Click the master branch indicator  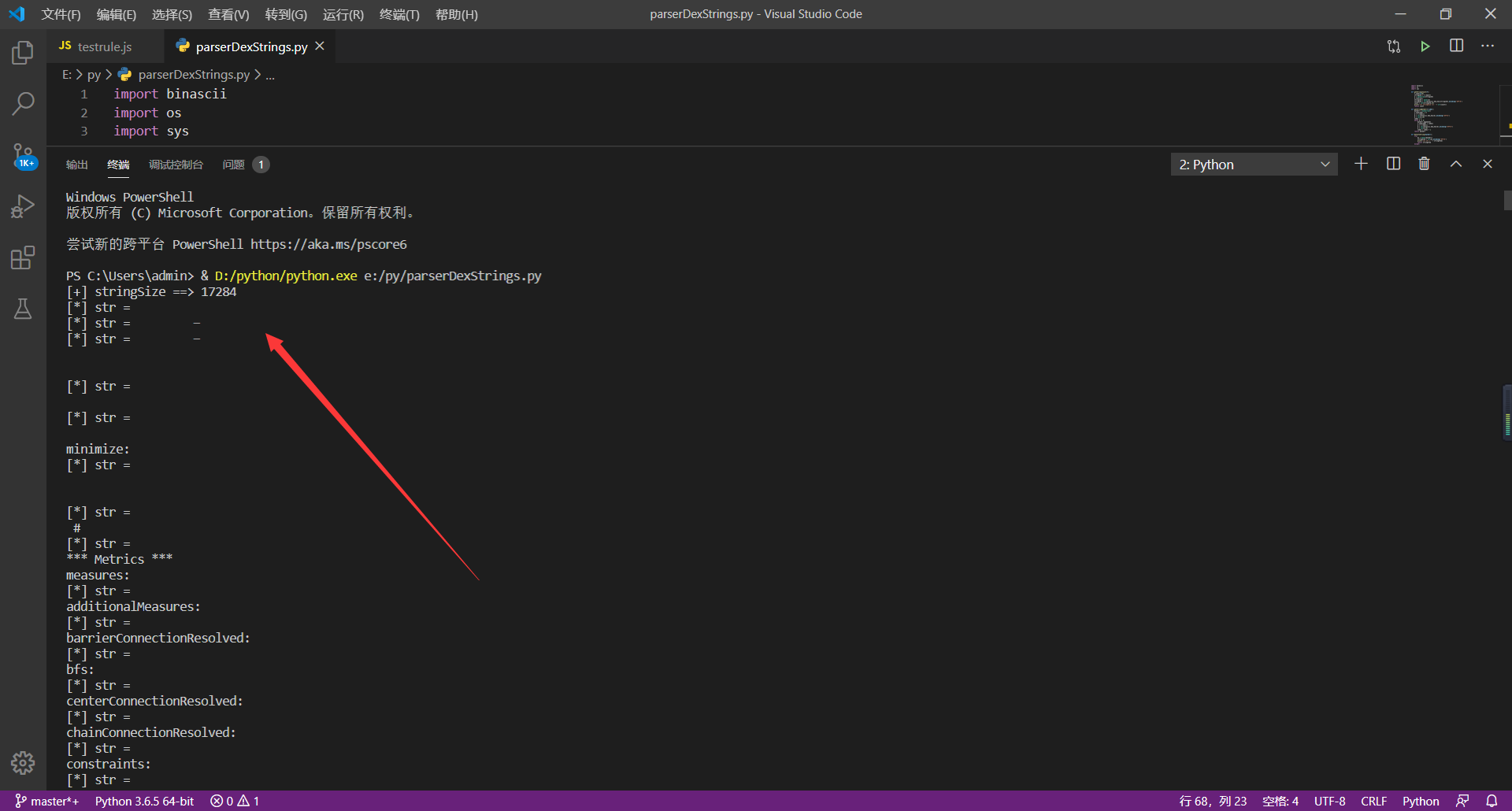[47, 801]
